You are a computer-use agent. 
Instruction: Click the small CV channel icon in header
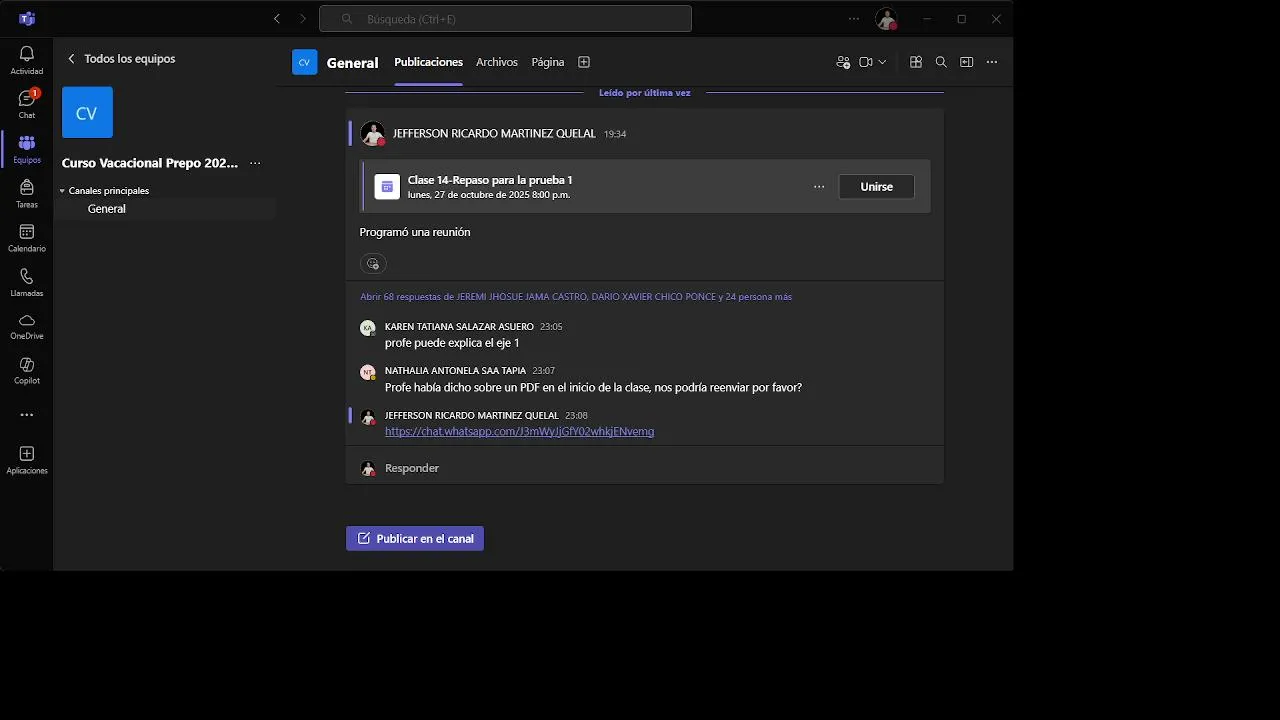304,62
